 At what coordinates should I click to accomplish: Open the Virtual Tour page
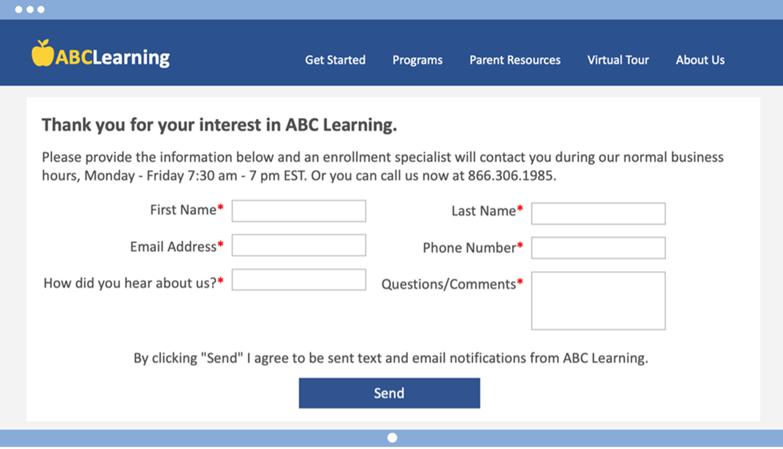[x=618, y=60]
